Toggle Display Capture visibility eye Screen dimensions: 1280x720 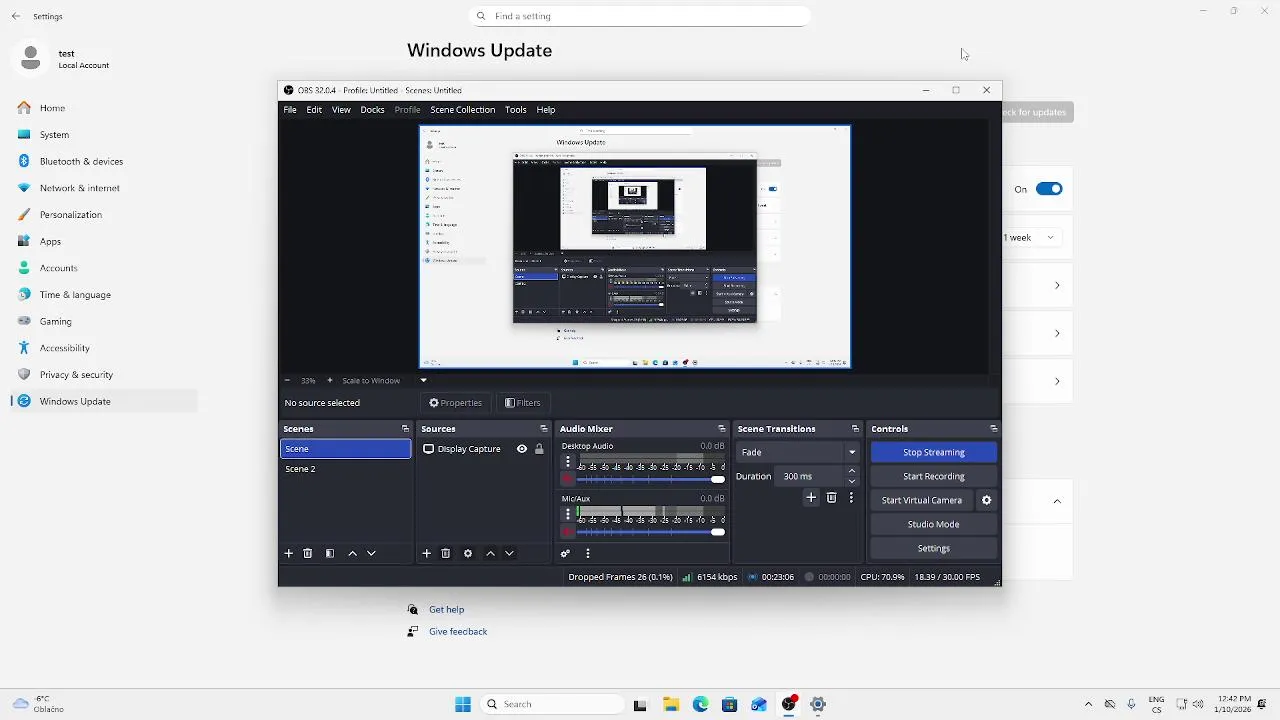point(522,449)
